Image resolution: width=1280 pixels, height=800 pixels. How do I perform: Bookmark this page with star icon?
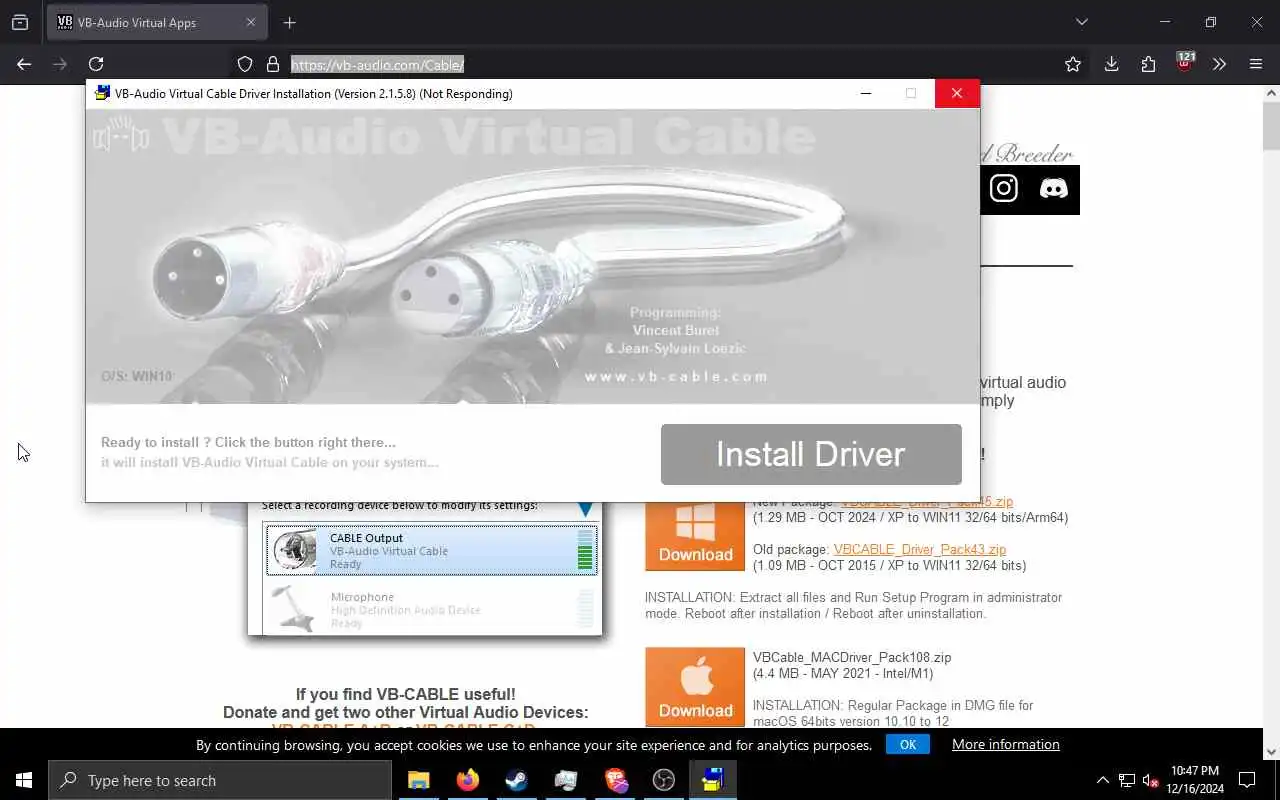pos(1073,64)
